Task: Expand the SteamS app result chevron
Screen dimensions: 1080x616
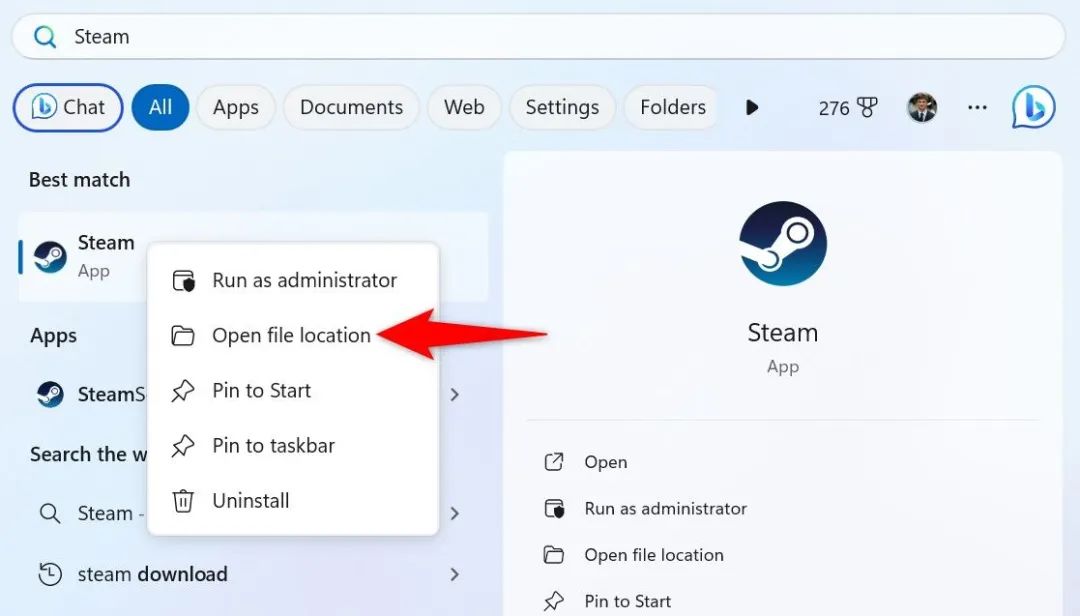Action: point(455,395)
